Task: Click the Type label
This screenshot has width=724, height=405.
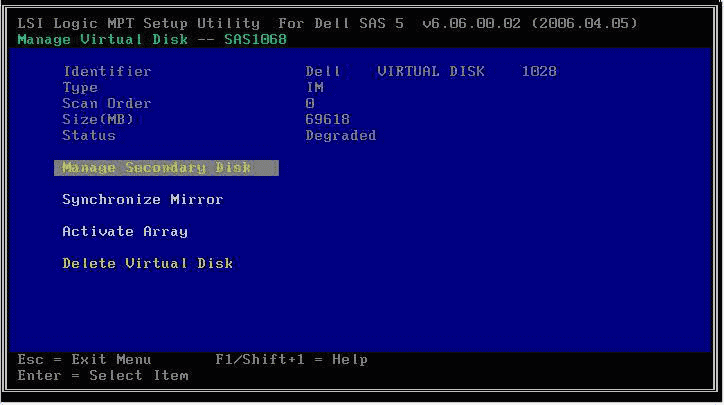Action: [80, 88]
